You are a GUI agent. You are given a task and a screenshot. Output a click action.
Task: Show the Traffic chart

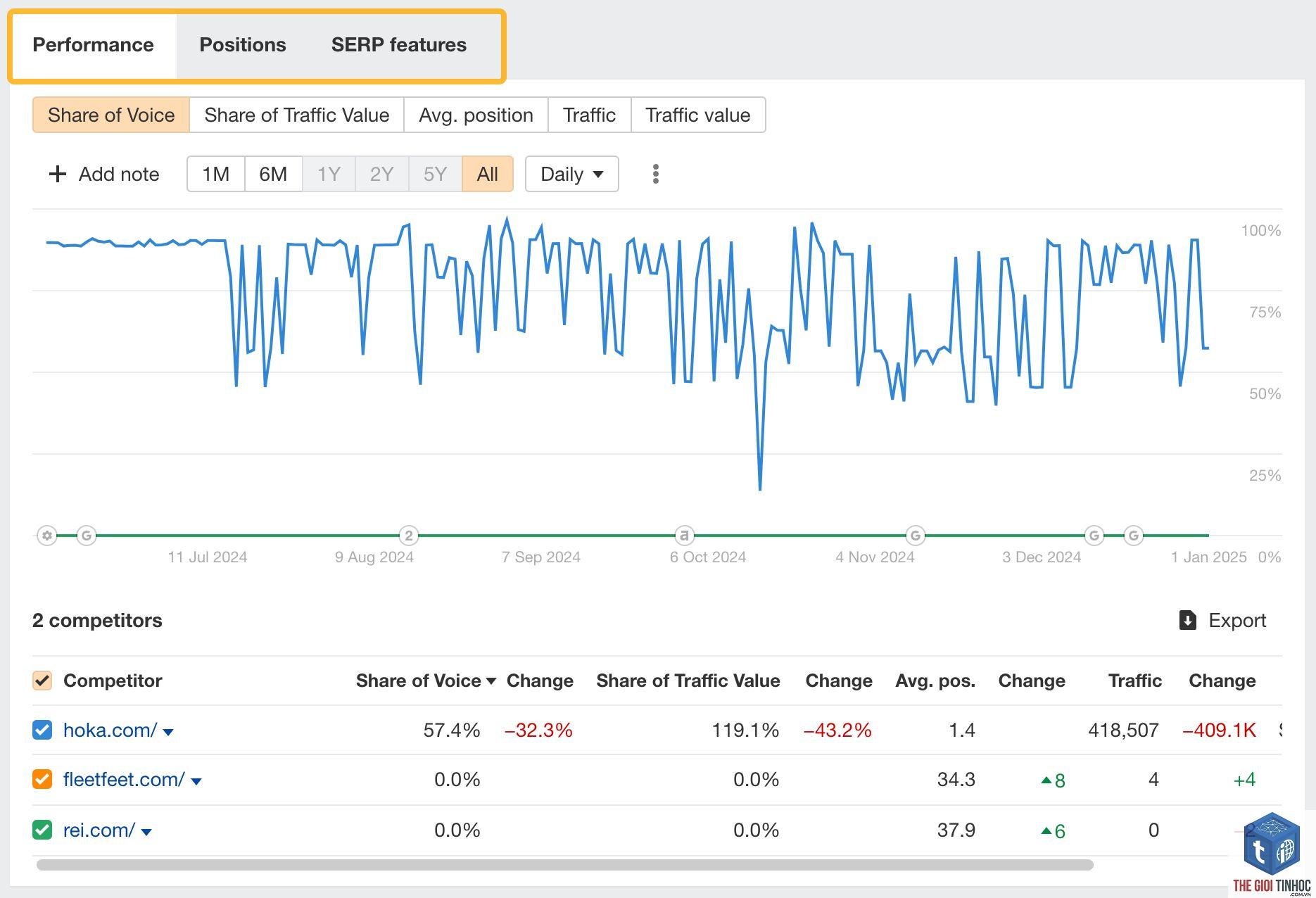(x=590, y=115)
